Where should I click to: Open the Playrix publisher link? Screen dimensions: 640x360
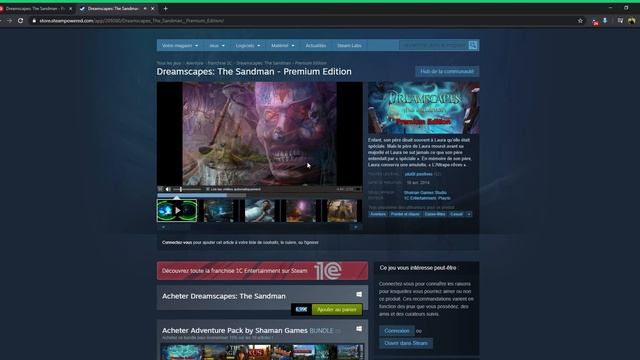(x=444, y=198)
